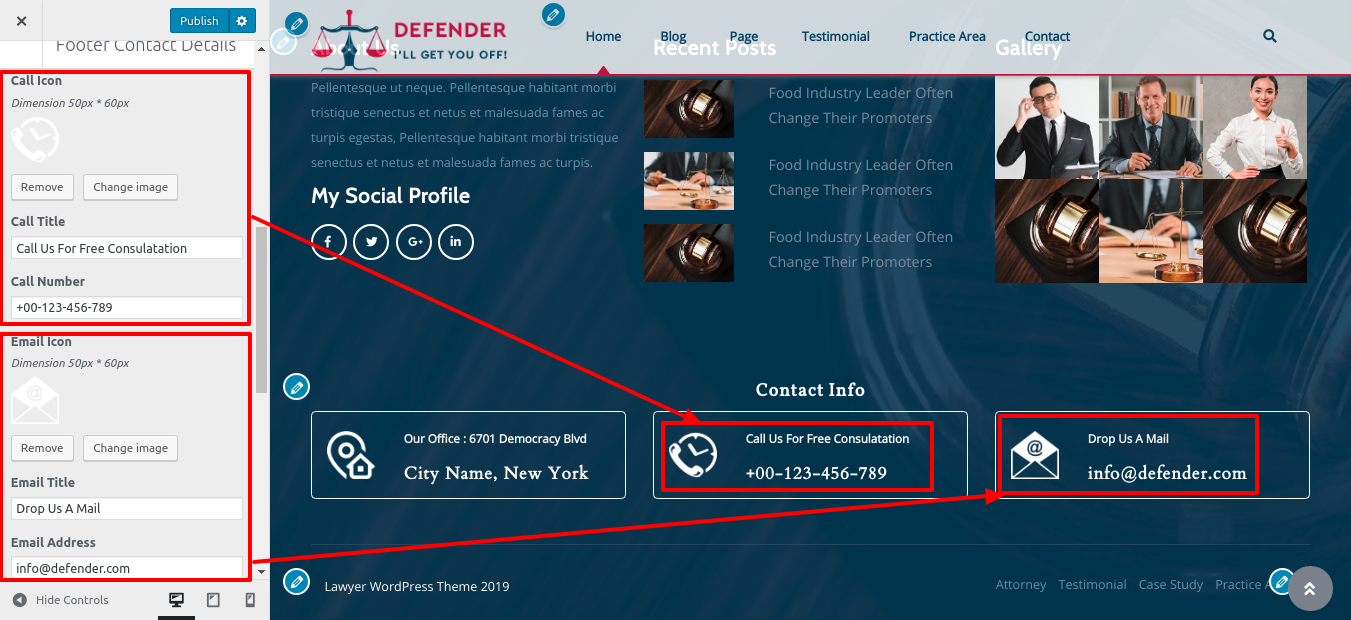Click the My Social Profile heading

(390, 196)
